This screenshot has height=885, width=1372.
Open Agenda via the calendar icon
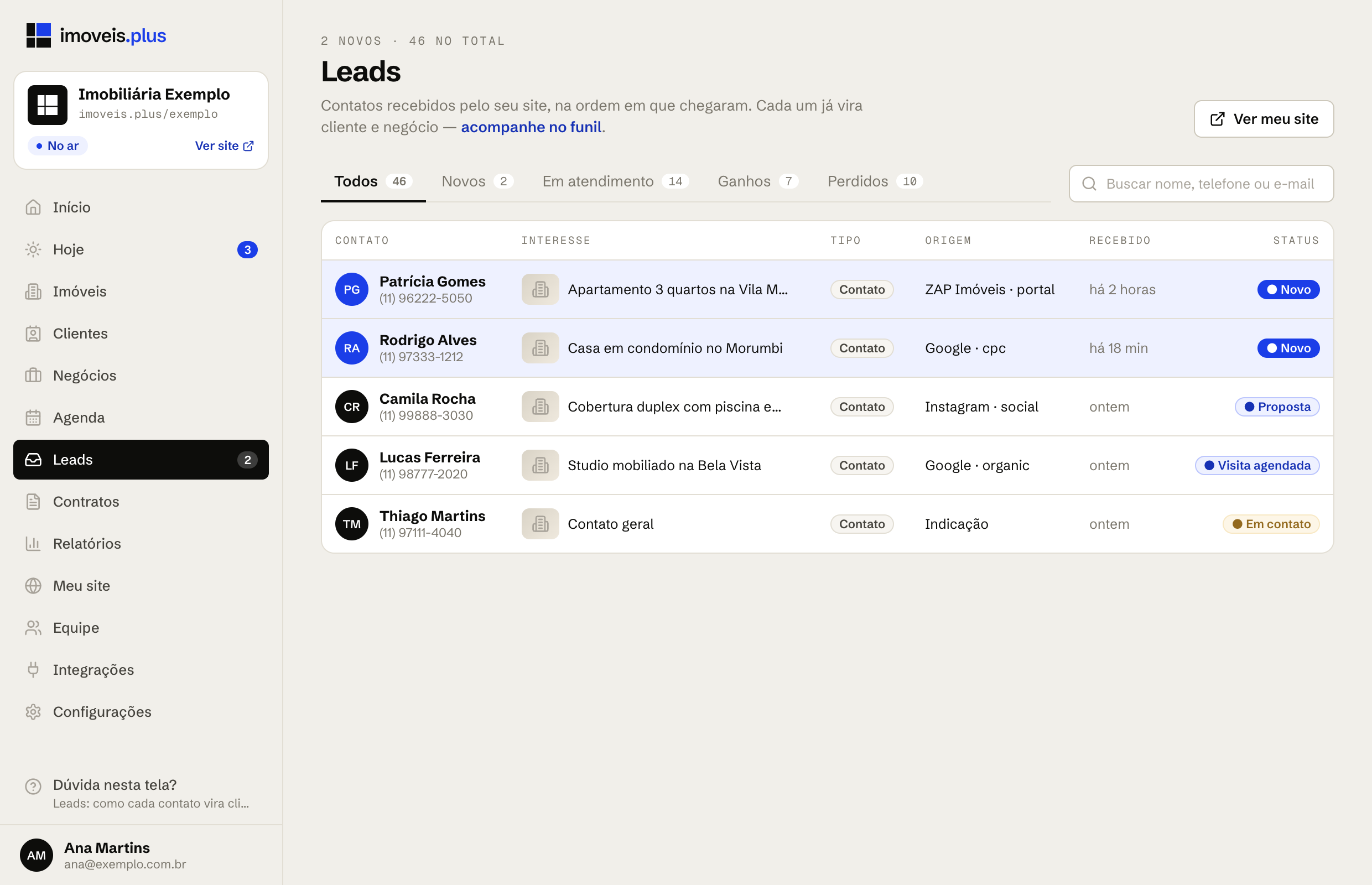tap(33, 418)
